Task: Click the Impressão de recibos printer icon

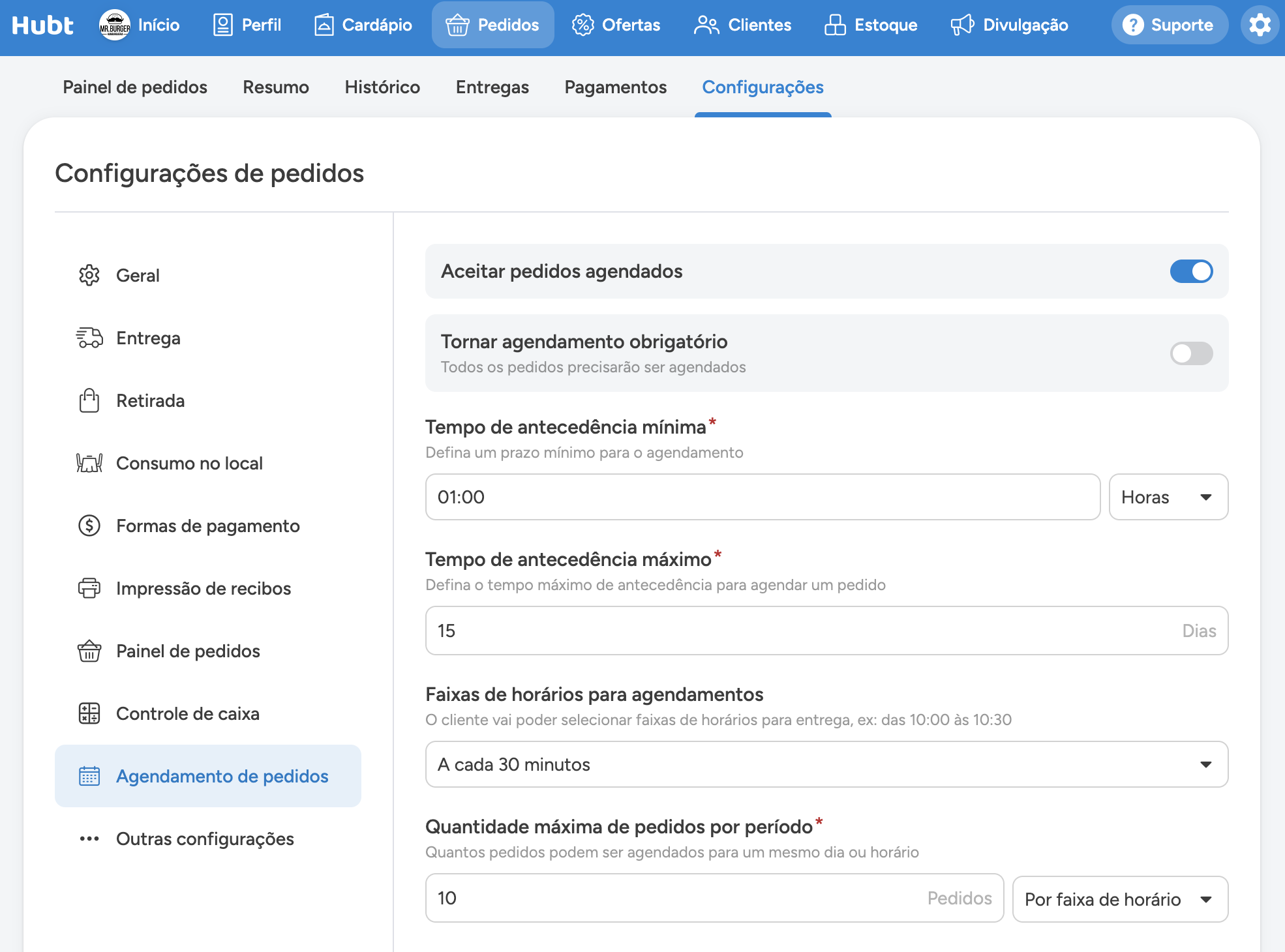Action: click(x=89, y=588)
